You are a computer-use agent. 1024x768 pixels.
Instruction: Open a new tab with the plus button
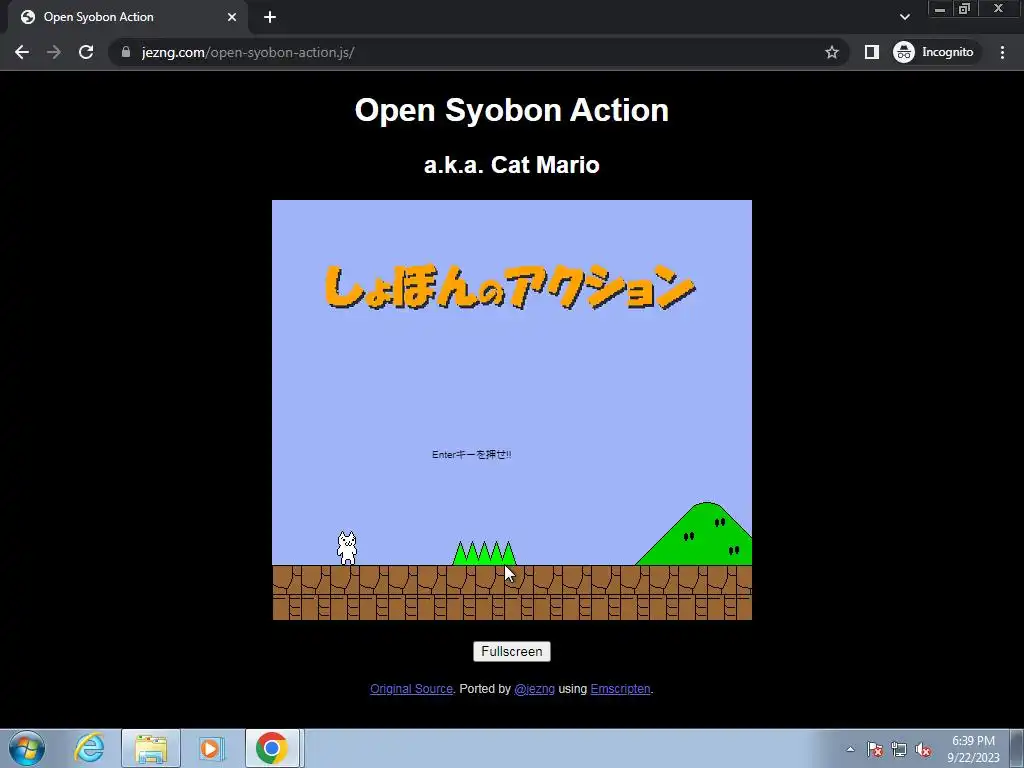(x=270, y=18)
